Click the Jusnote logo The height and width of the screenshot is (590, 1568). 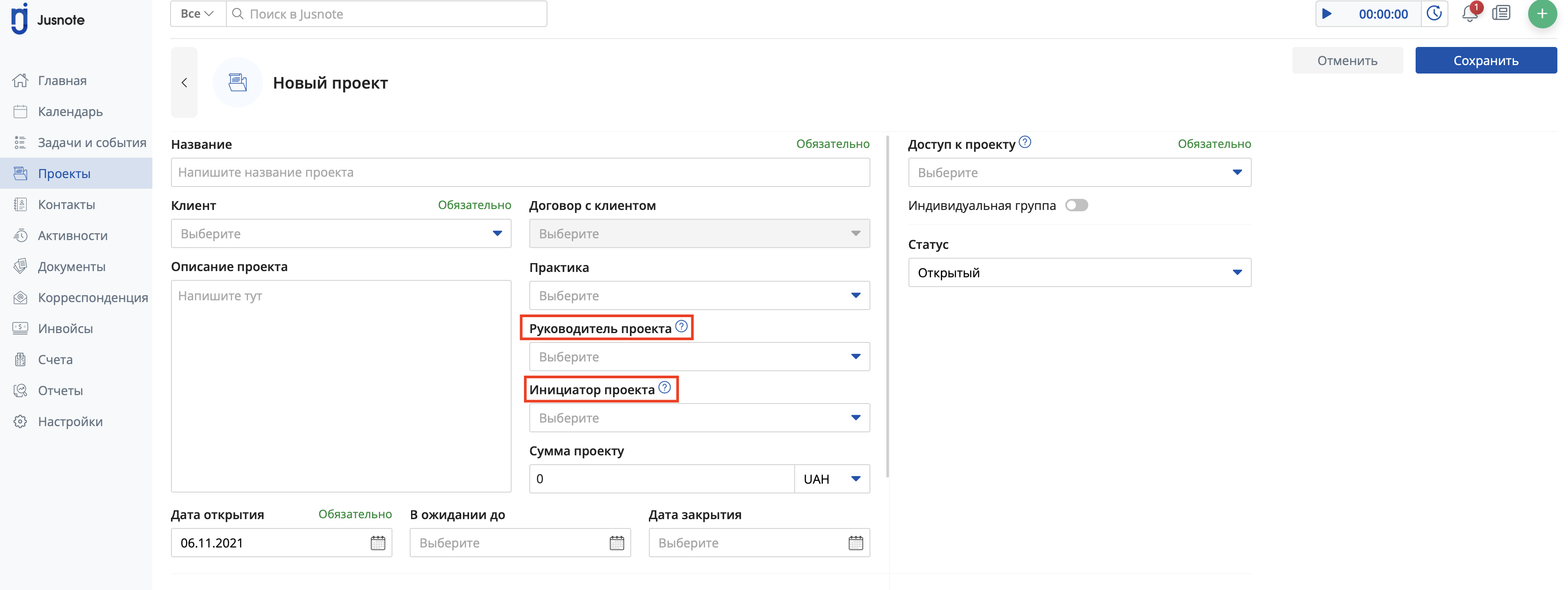[47, 19]
